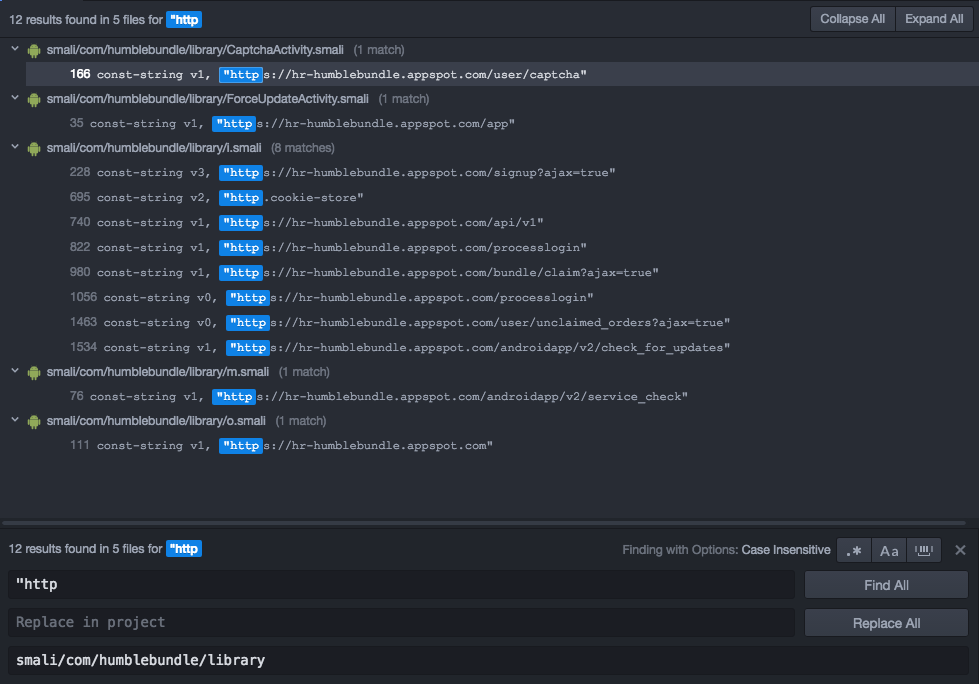Image resolution: width=979 pixels, height=684 pixels.
Task: Click the Find All button
Action: [886, 584]
